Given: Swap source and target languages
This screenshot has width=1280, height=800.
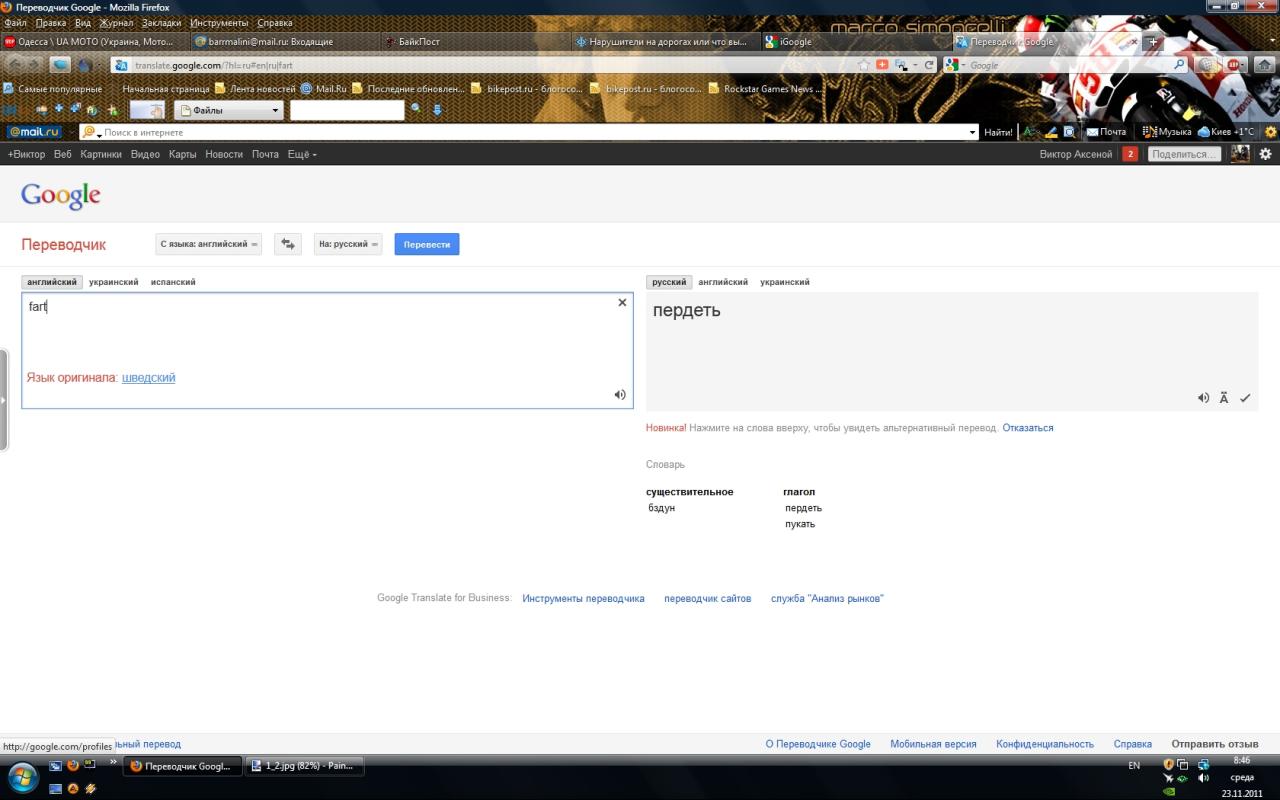Looking at the screenshot, I should 288,244.
